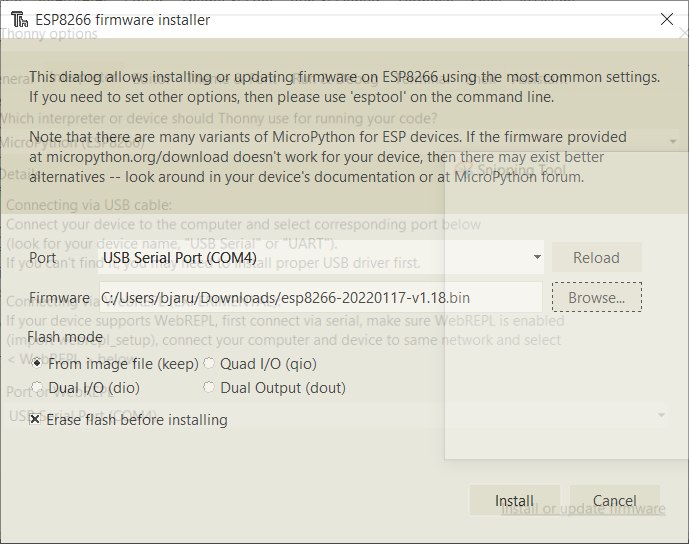Select Dual I/O (dio) radio button

38,388
